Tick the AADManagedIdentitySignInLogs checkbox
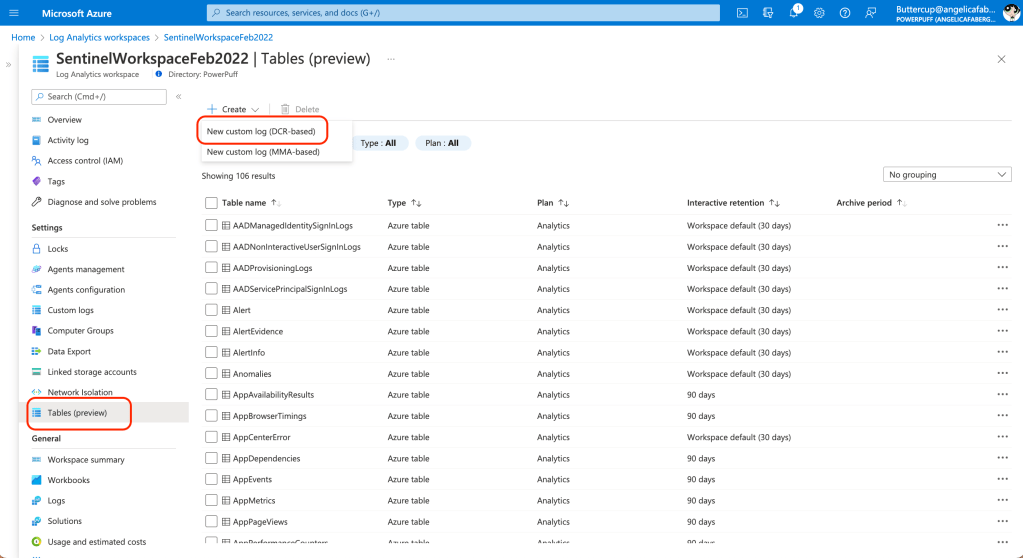1023x558 pixels. (211, 226)
